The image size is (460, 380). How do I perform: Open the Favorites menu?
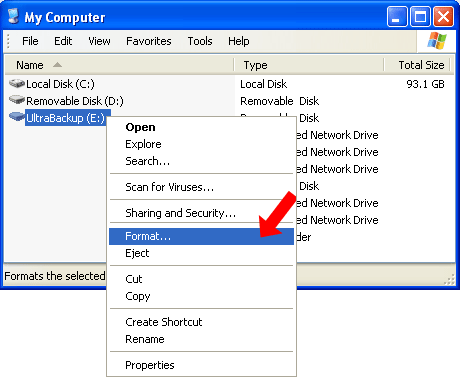coord(149,41)
